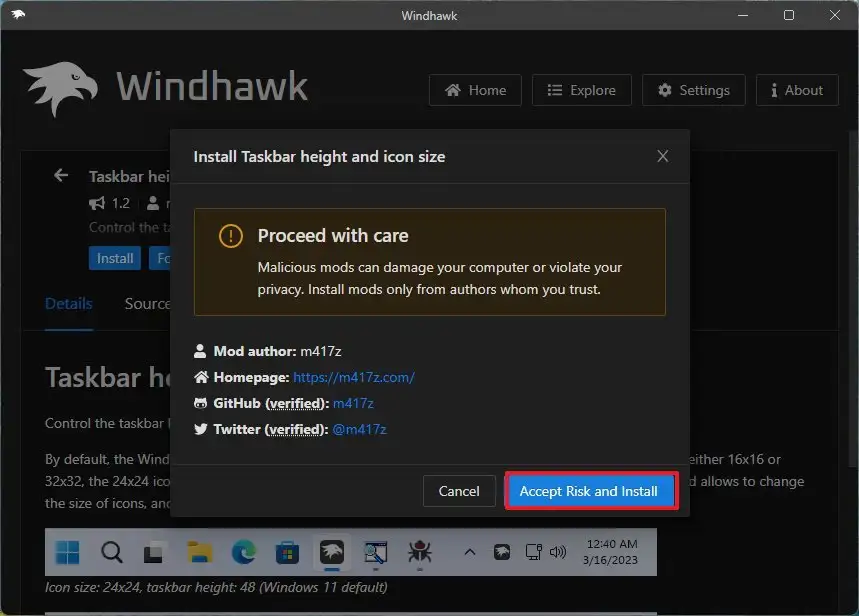Image resolution: width=859 pixels, height=616 pixels.
Task: Click the Windhawk eagle logo
Action: pyautogui.click(x=60, y=88)
